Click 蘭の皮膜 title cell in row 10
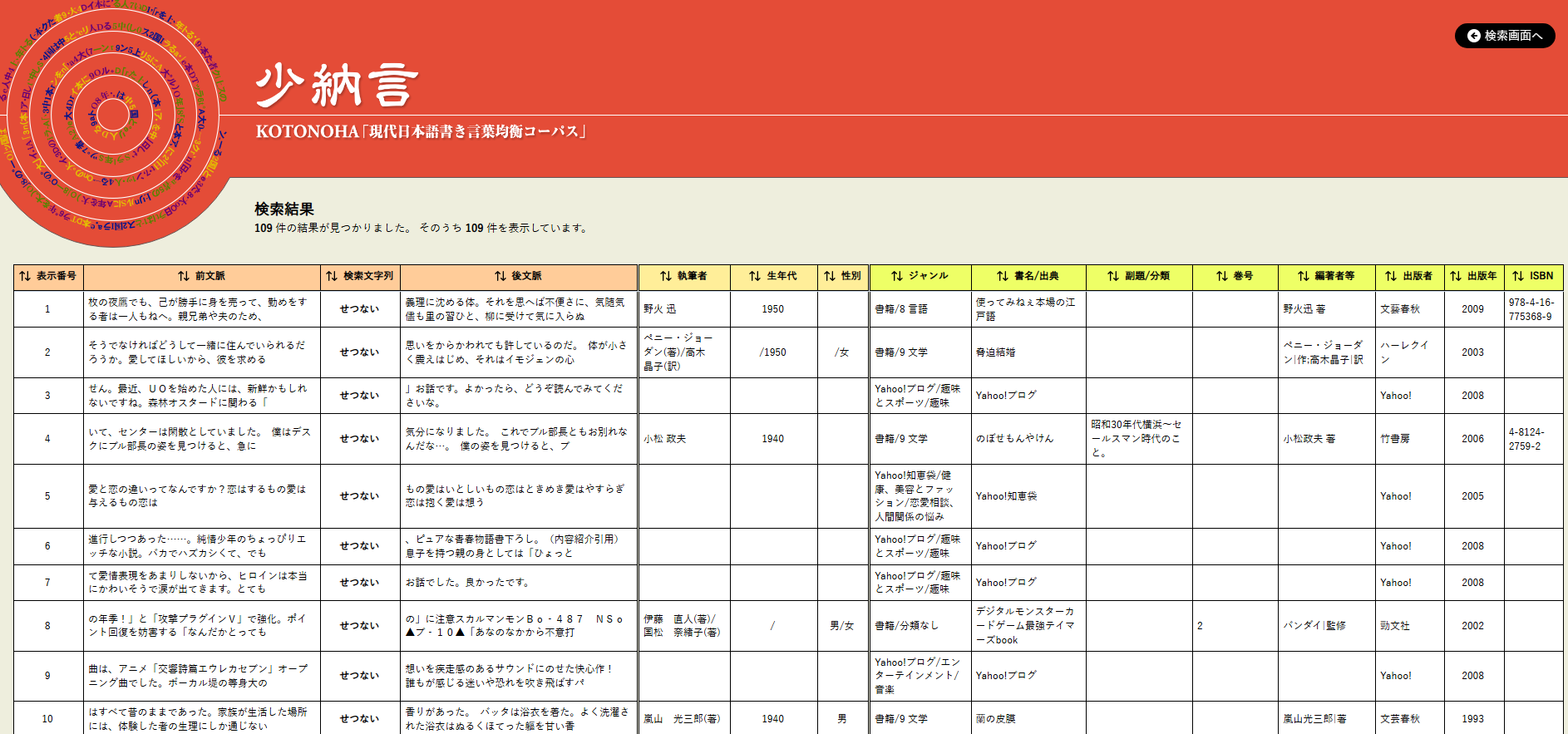Screen dimensions: 1568x734 coord(1028,719)
